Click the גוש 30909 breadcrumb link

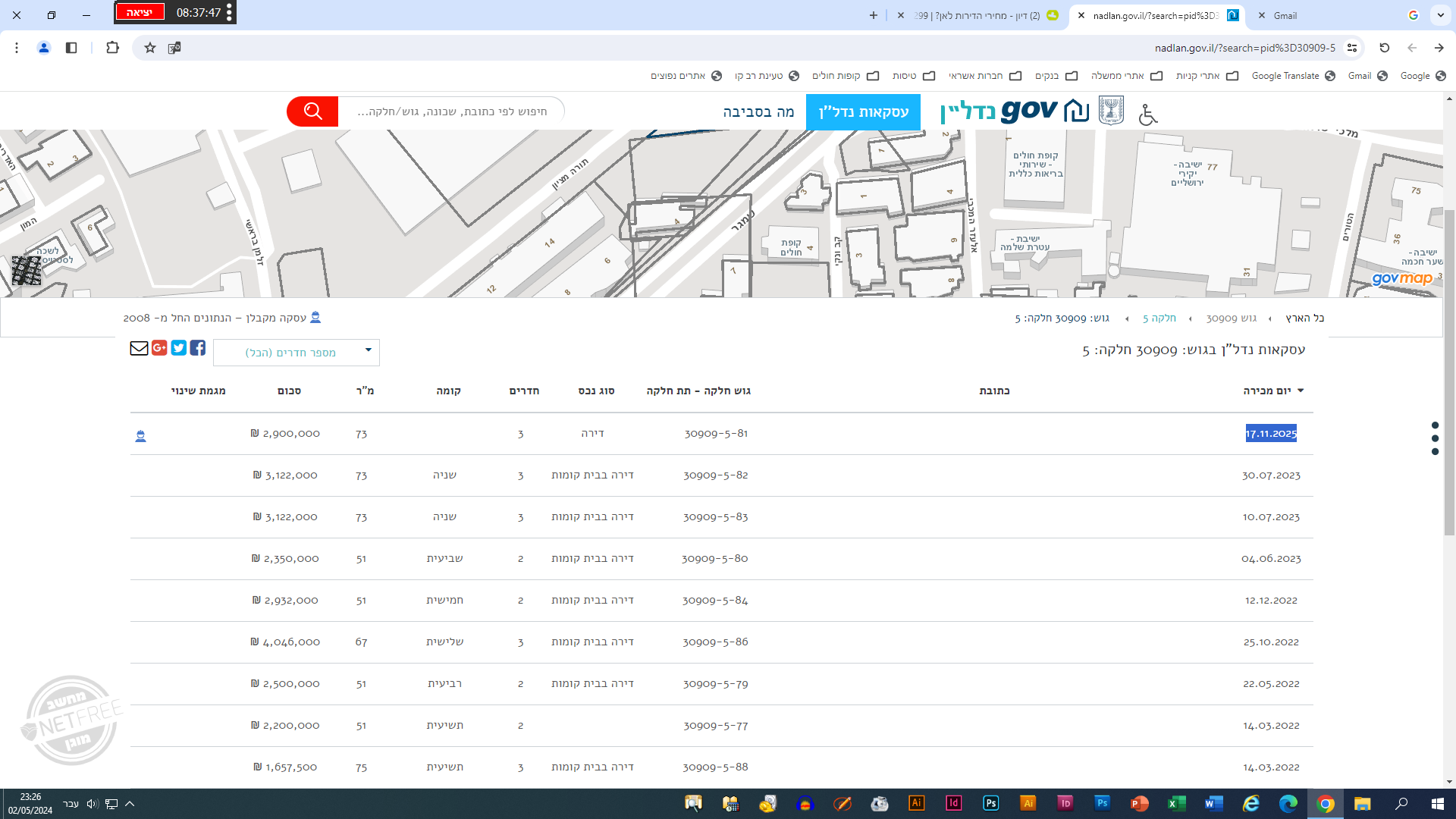(1231, 318)
